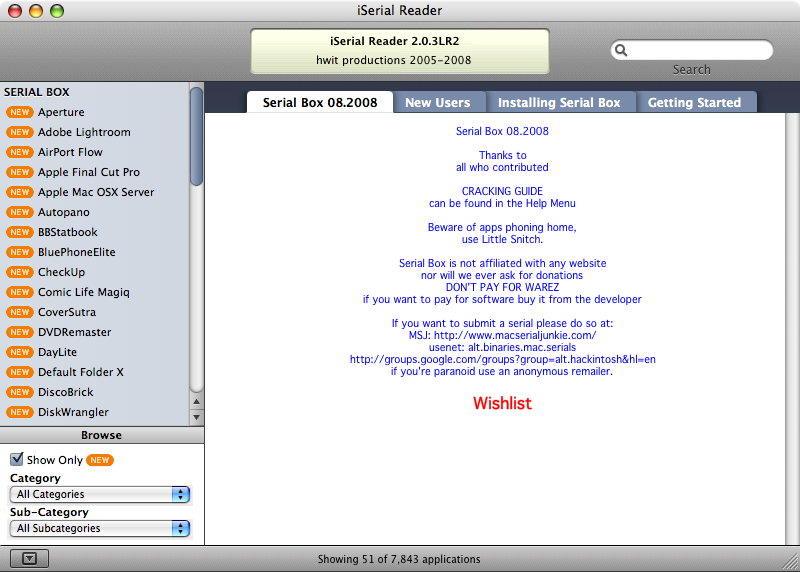Select Comic Life Magiq entry
The image size is (800, 572).
[x=94, y=292]
